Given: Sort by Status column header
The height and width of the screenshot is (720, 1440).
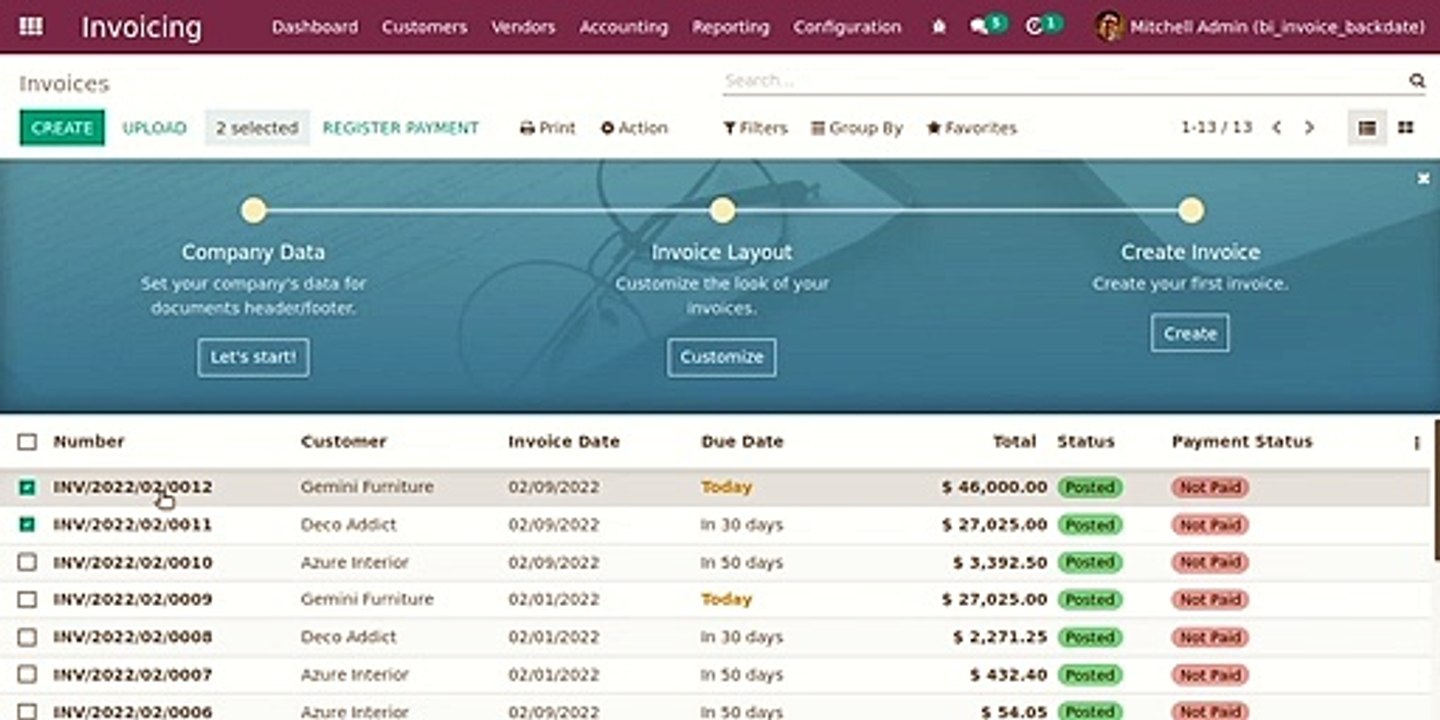Looking at the screenshot, I should [x=1086, y=442].
